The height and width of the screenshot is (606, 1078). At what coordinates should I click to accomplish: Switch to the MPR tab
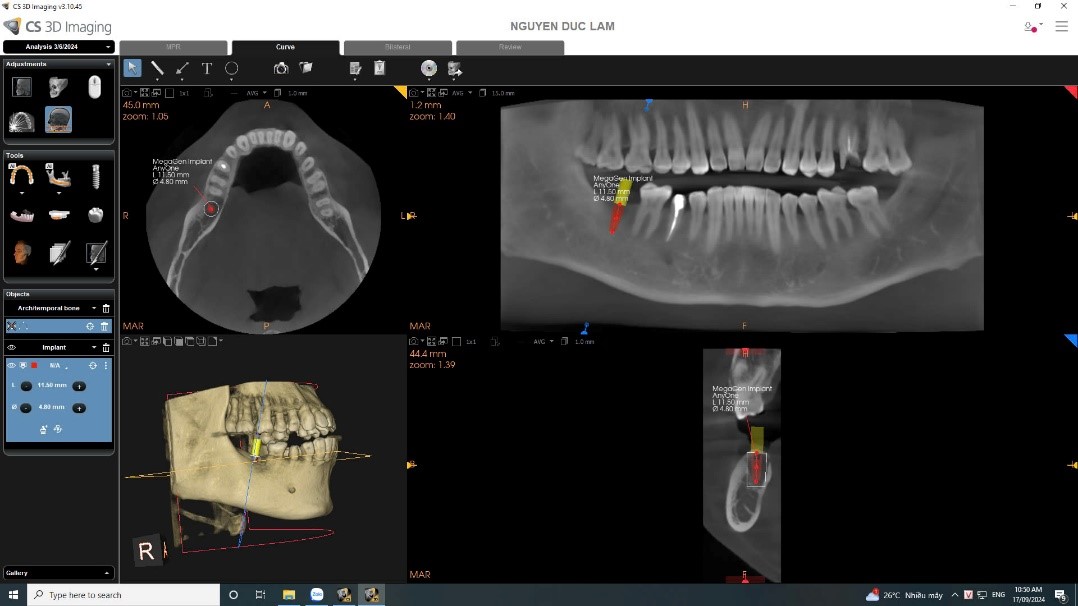(x=174, y=47)
